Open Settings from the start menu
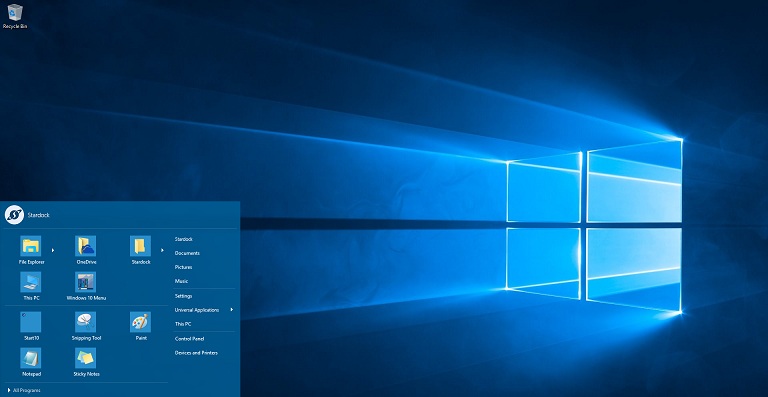Screen dimensions: 768x397 click(x=183, y=296)
